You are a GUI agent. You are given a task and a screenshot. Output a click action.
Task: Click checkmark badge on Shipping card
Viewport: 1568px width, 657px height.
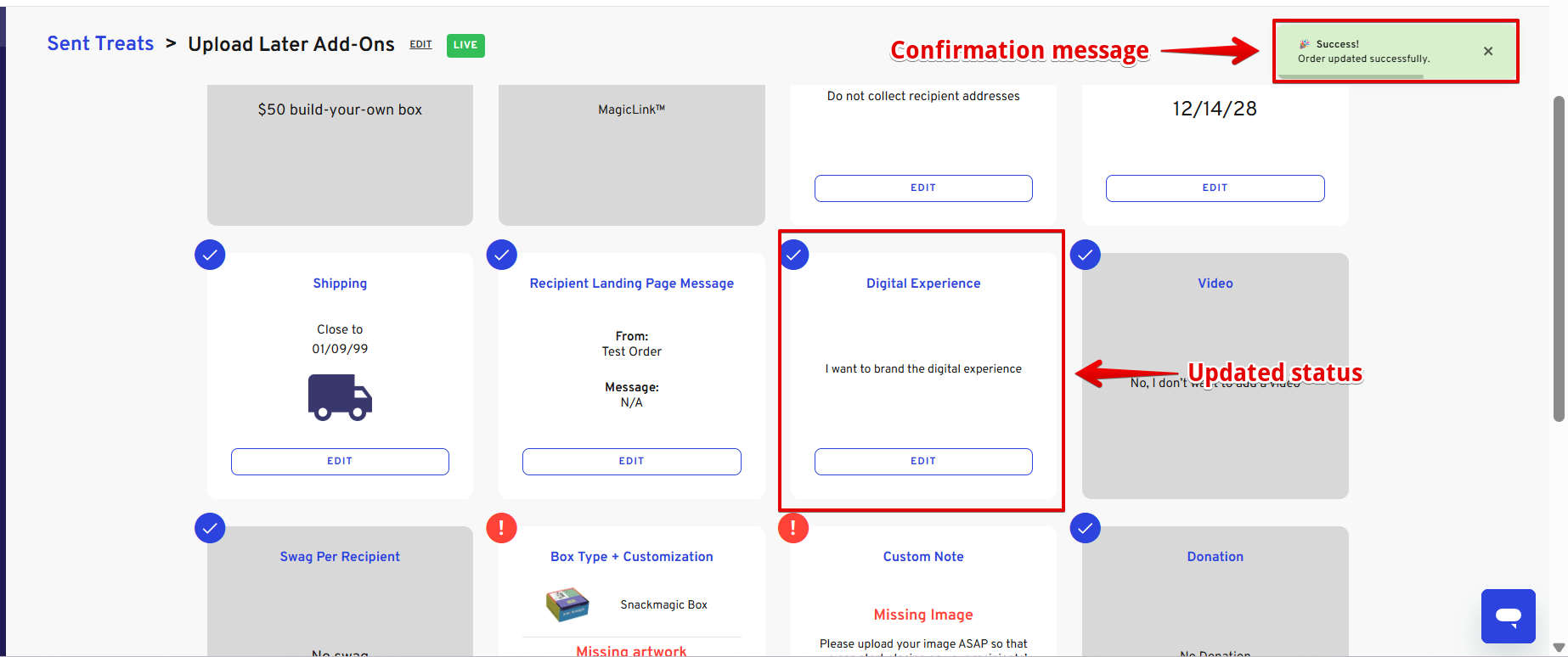pos(210,255)
